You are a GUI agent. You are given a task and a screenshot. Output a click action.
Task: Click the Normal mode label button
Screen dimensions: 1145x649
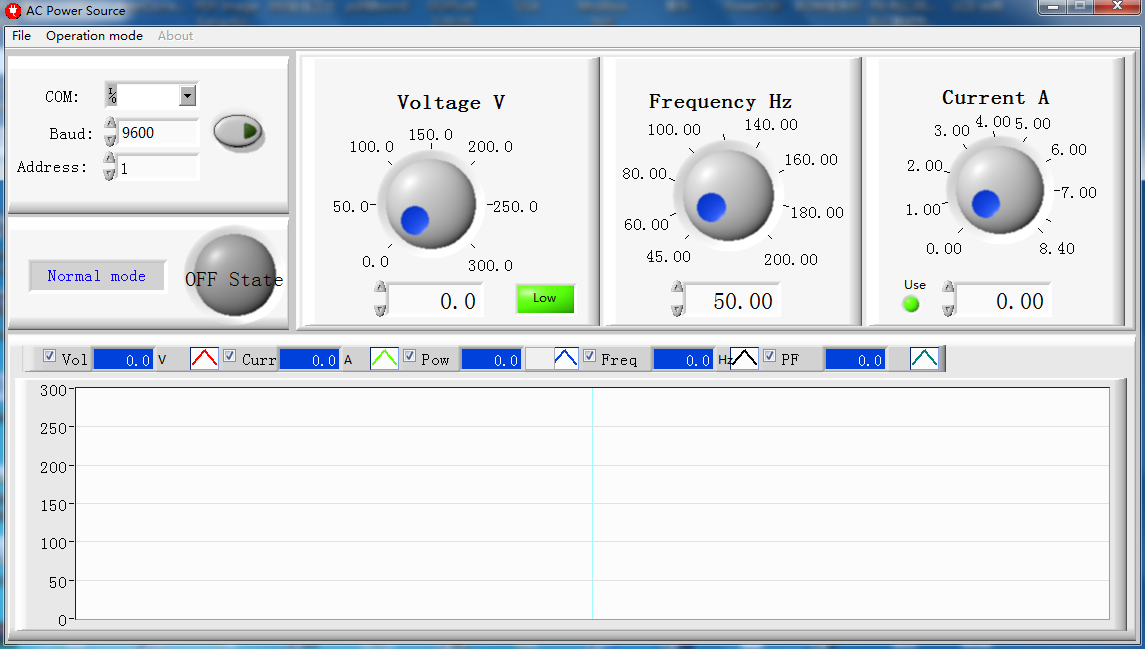(96, 276)
